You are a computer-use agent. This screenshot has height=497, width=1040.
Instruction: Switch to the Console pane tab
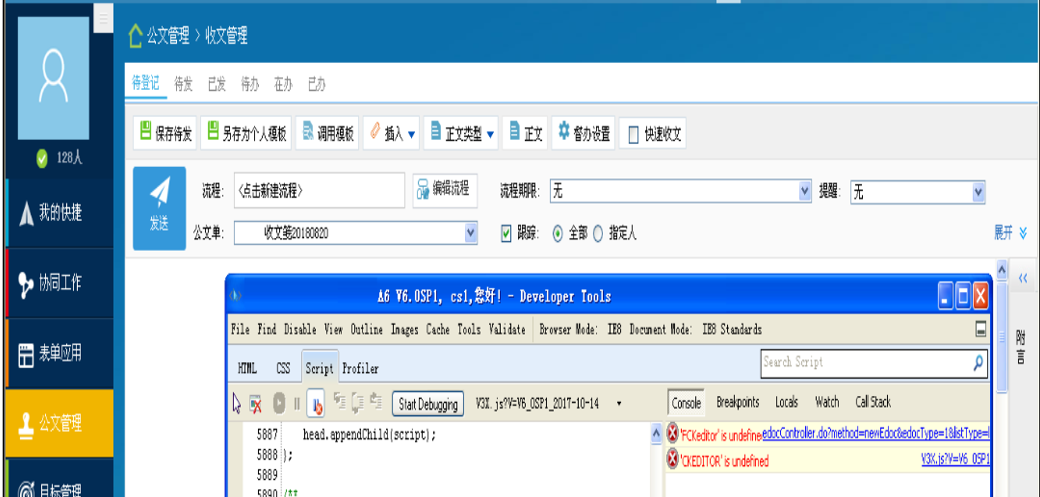click(x=686, y=403)
